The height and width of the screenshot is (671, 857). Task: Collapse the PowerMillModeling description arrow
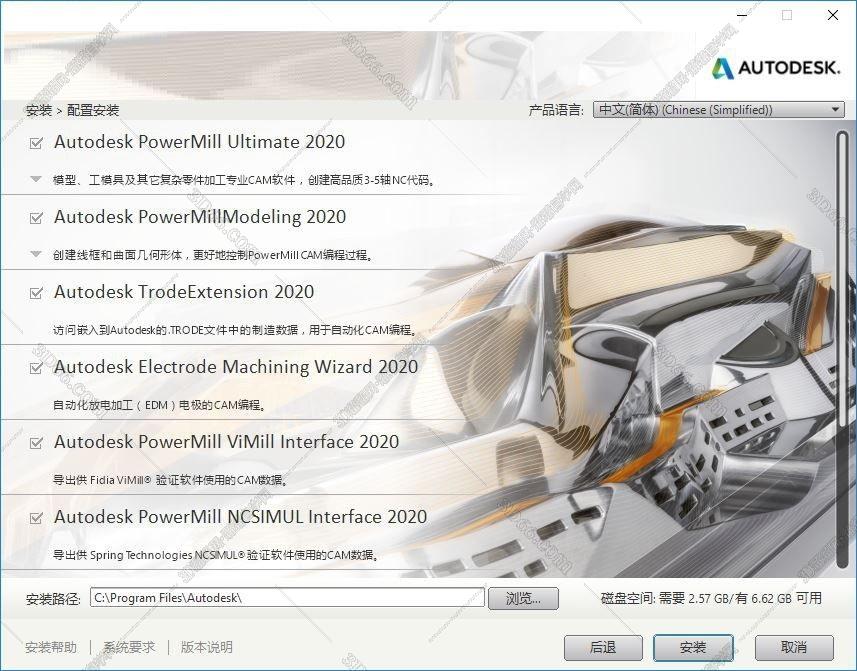[x=35, y=254]
